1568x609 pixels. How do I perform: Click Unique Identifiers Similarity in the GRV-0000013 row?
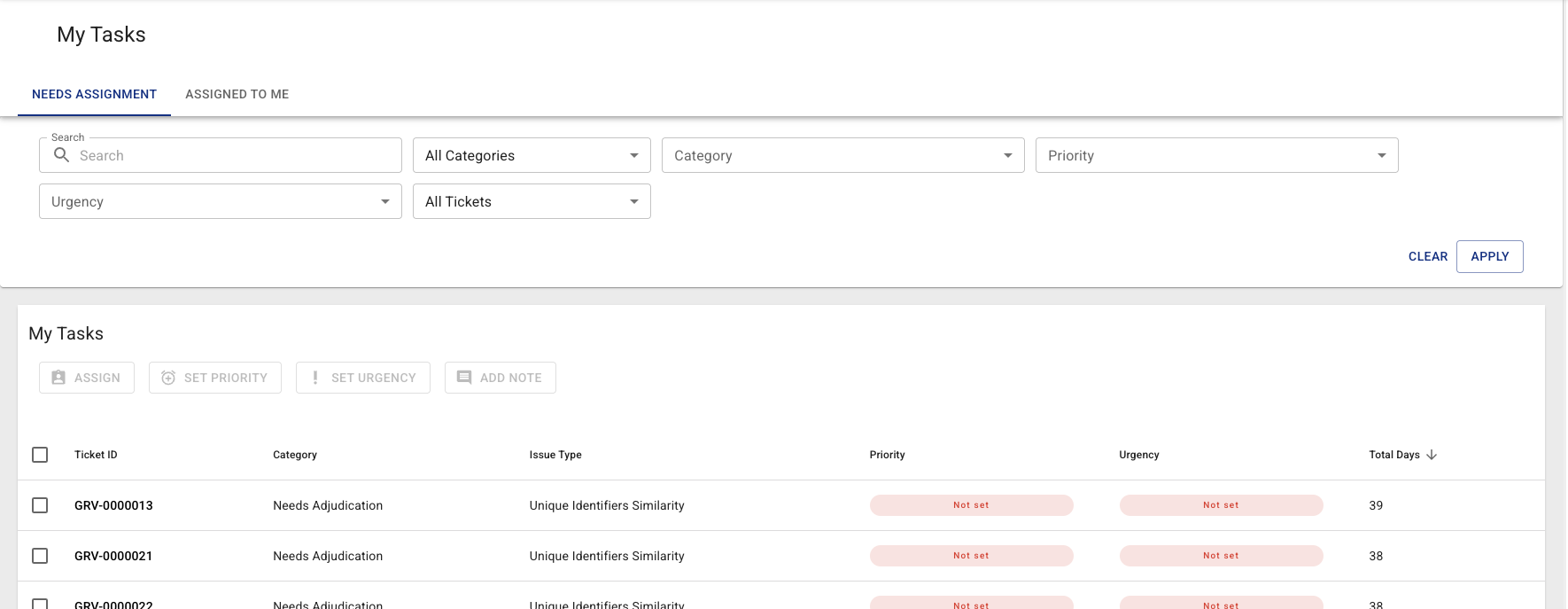(x=607, y=505)
